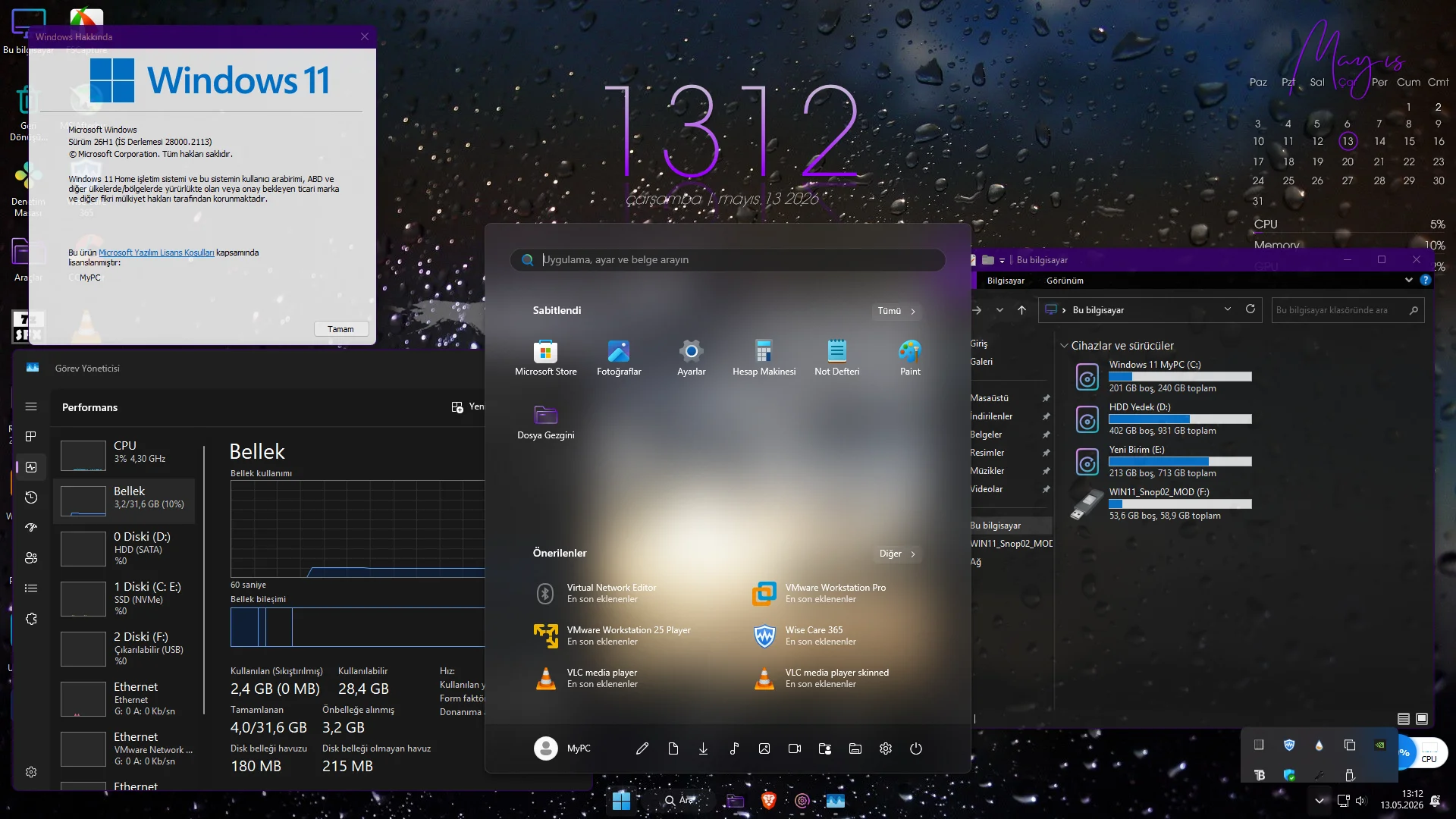Screen dimensions: 1456x819
Task: Open Paint from the Start menu
Action: click(910, 358)
